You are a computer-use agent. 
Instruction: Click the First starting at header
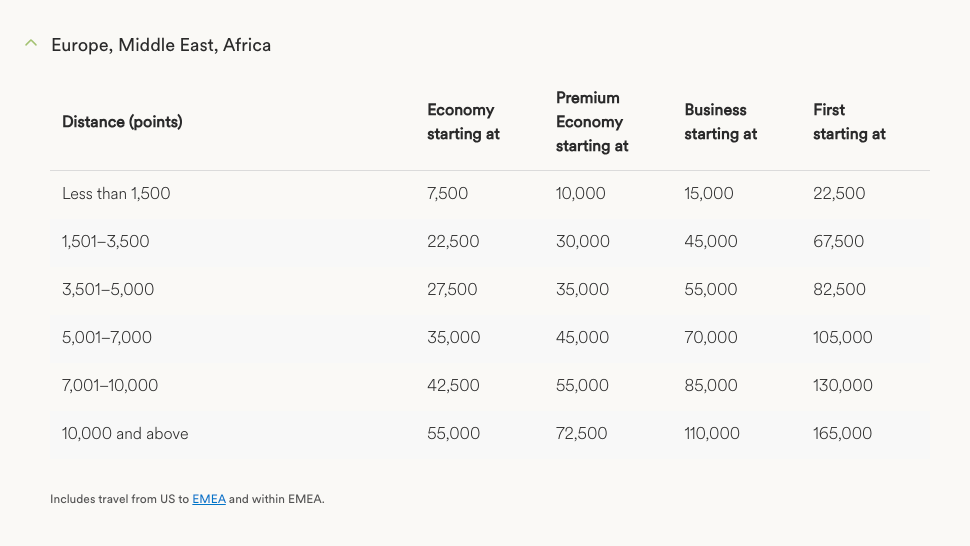coord(849,122)
